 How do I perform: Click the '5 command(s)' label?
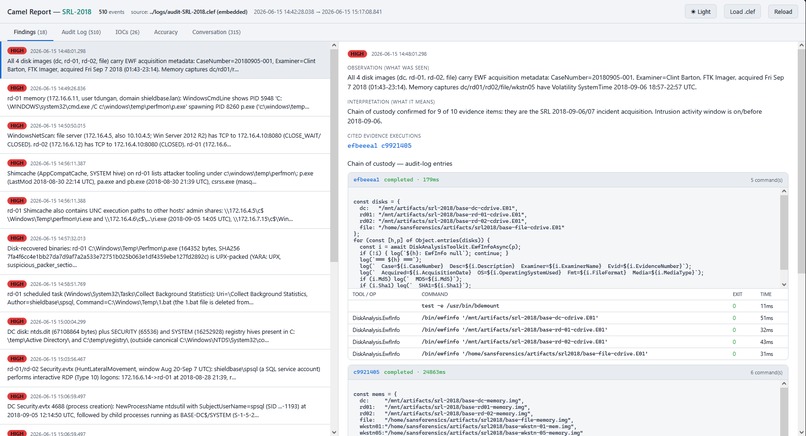pyautogui.click(x=766, y=180)
